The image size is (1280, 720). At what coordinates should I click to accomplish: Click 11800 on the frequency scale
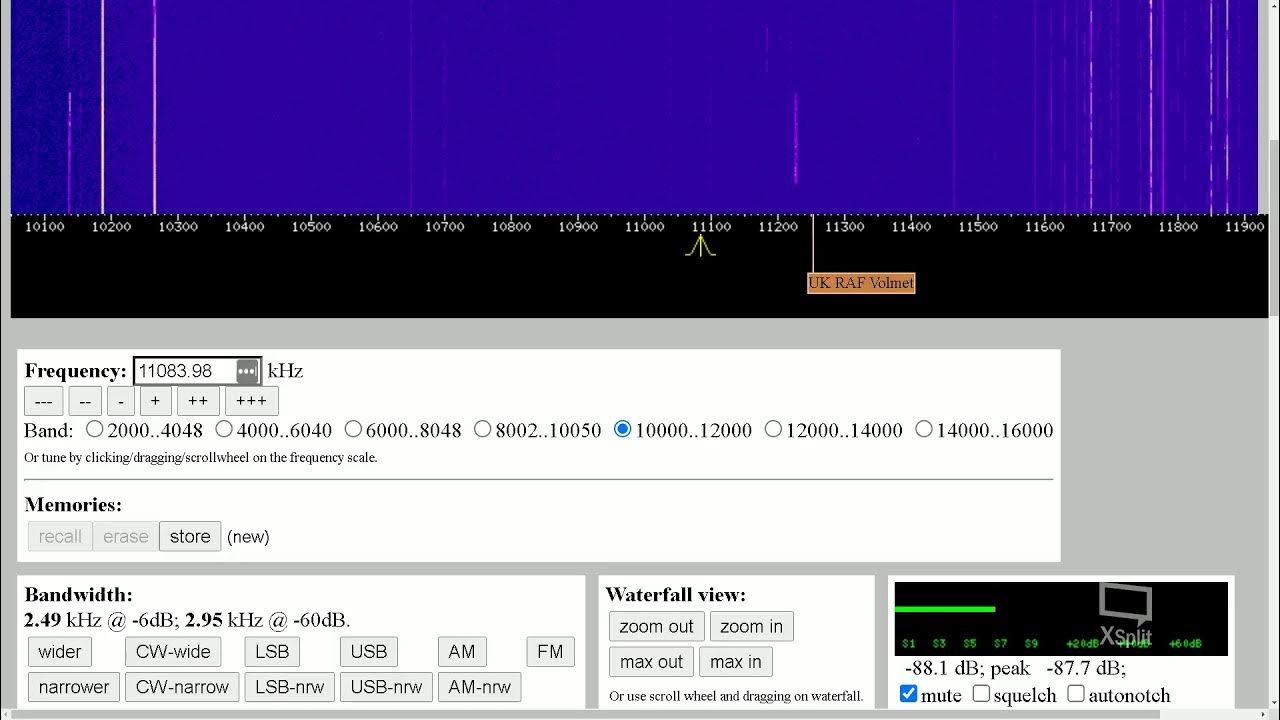pos(1178,227)
